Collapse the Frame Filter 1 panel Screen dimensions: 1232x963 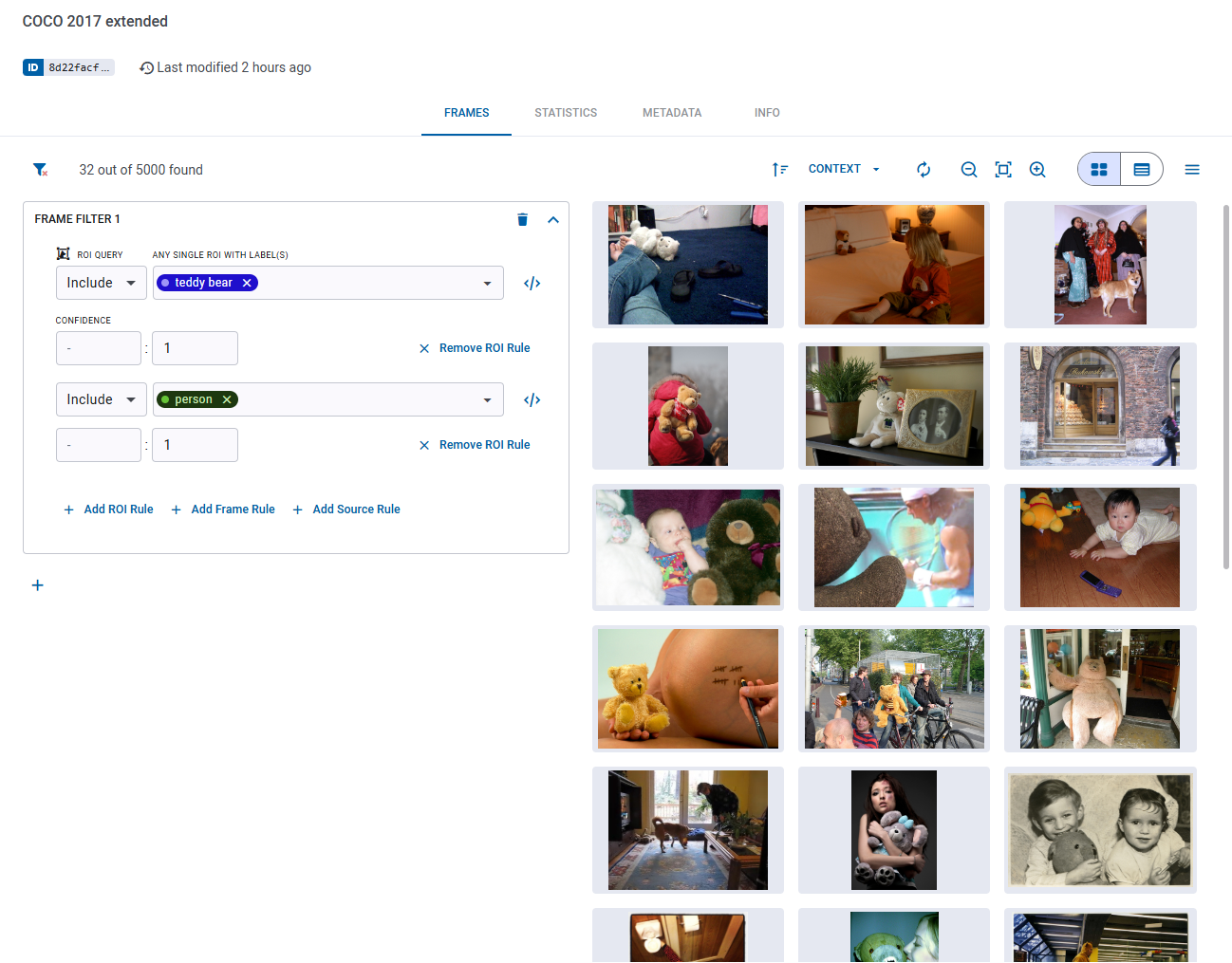[x=553, y=219]
